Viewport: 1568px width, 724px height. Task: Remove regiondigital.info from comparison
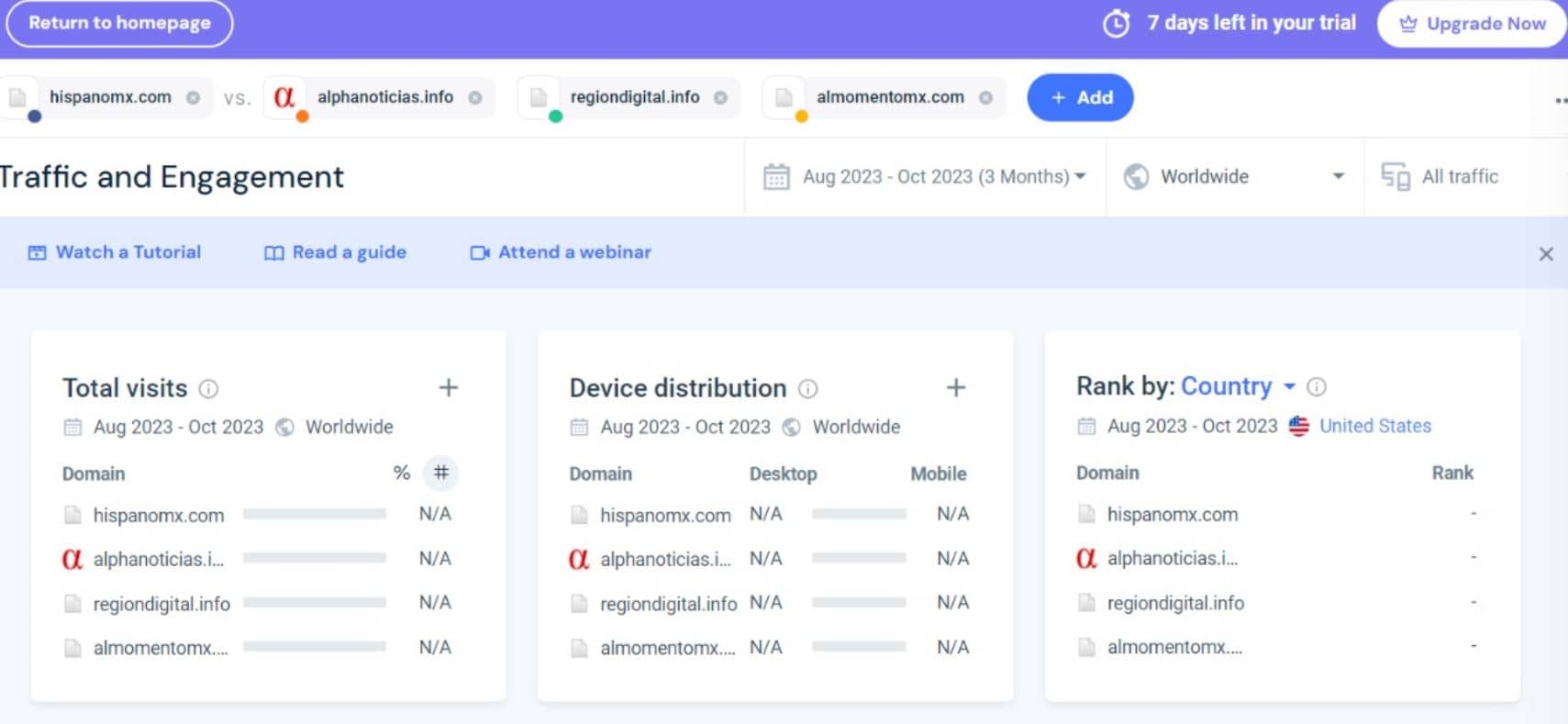click(720, 97)
